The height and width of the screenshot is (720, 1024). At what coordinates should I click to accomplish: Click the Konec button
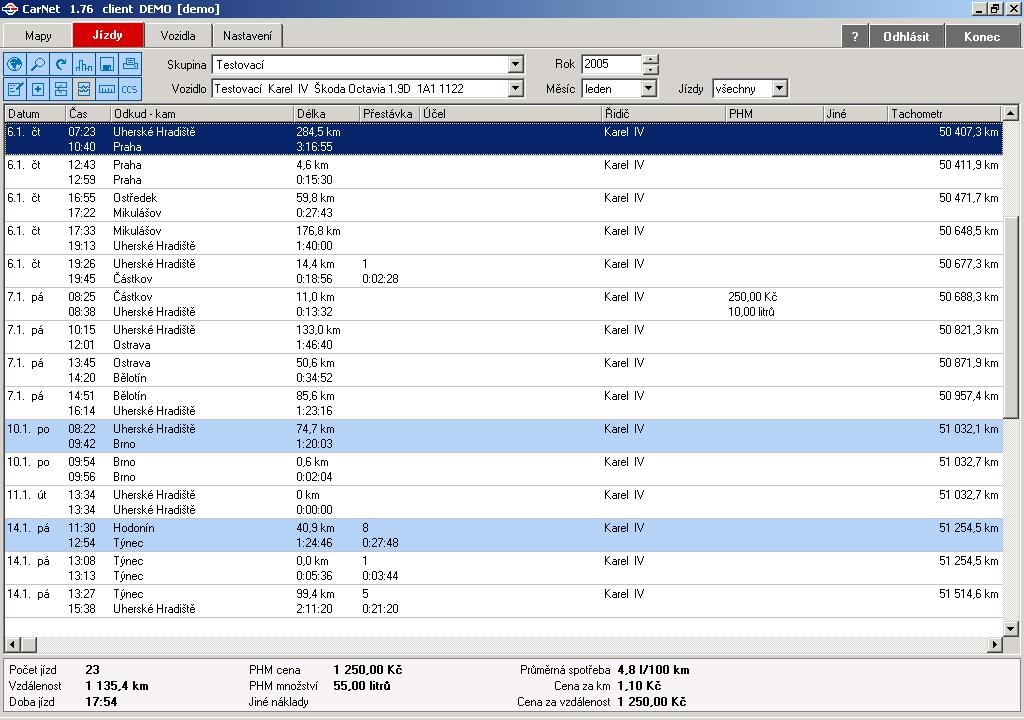(982, 37)
